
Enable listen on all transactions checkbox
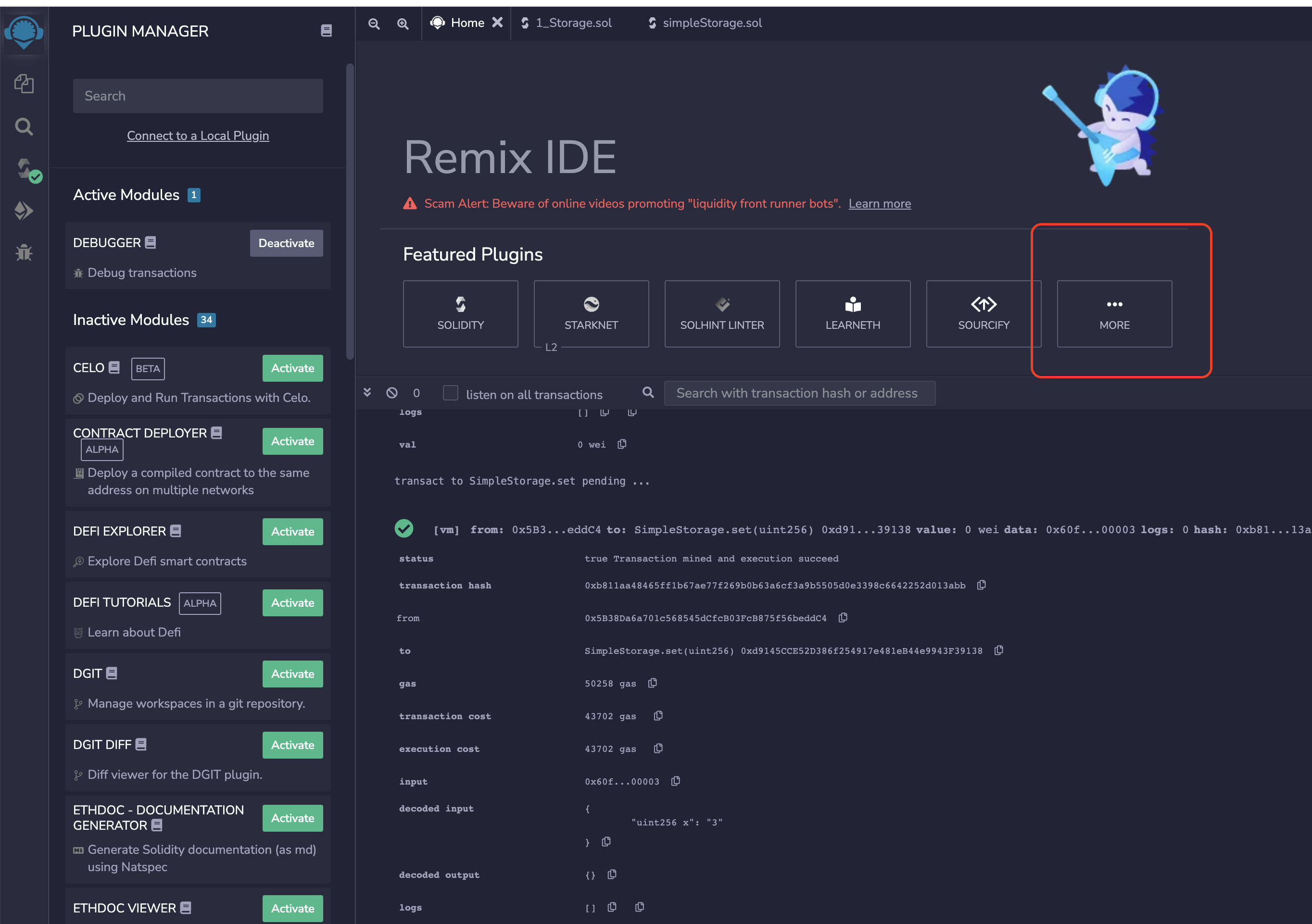(450, 393)
